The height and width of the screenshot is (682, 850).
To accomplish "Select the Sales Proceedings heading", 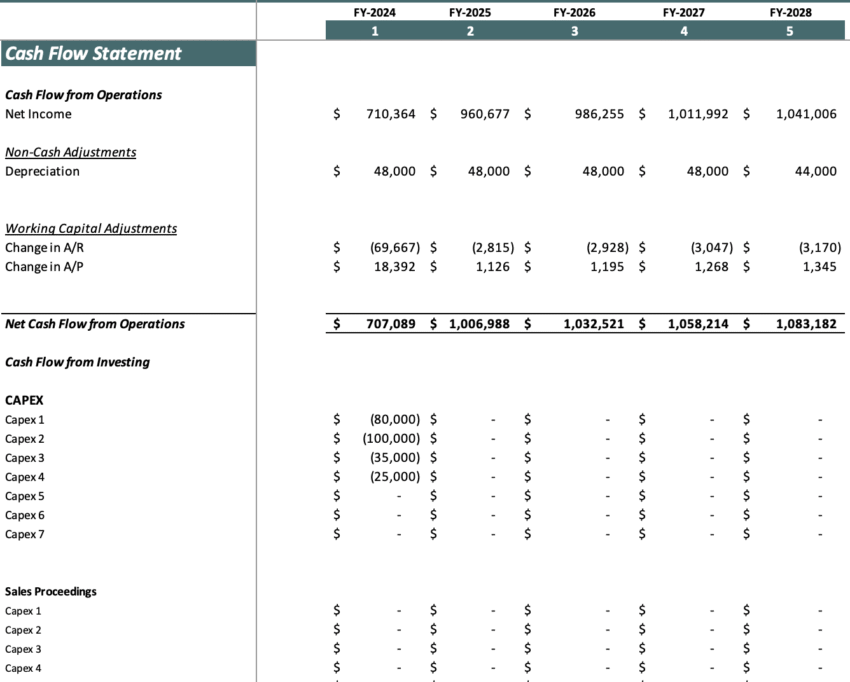I will (x=48, y=591).
